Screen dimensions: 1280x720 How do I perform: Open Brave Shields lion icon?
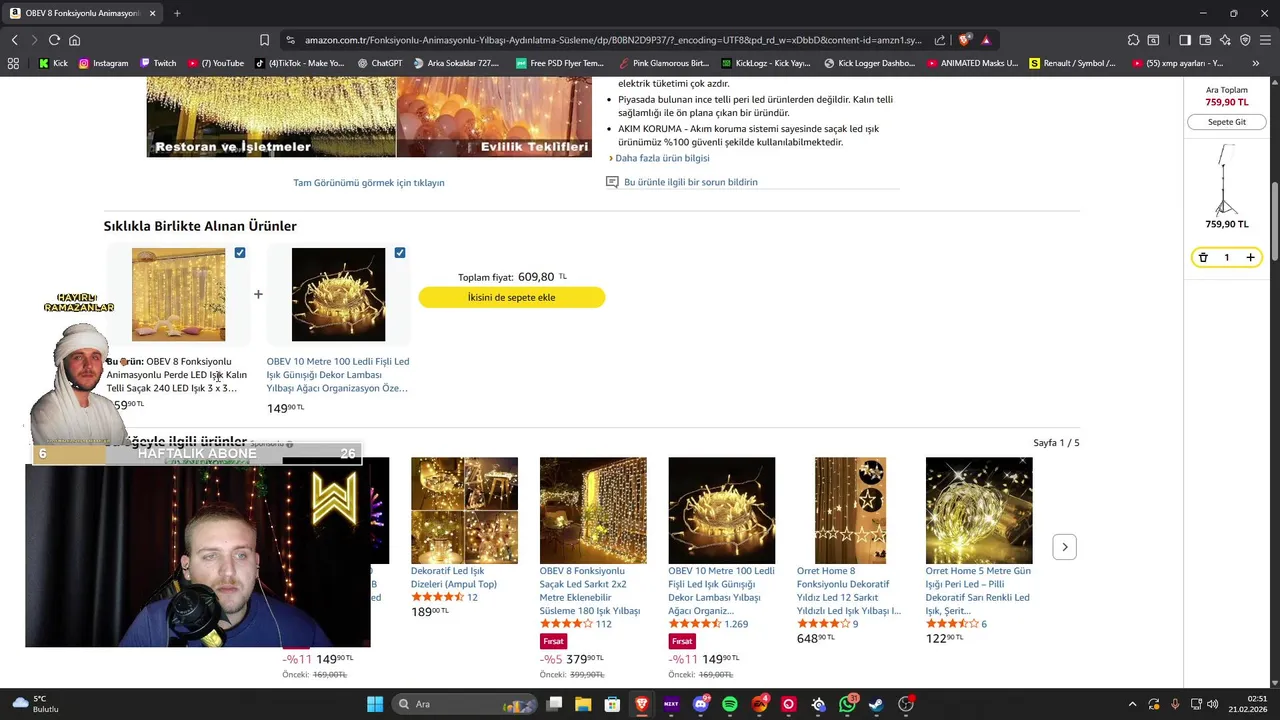964,40
